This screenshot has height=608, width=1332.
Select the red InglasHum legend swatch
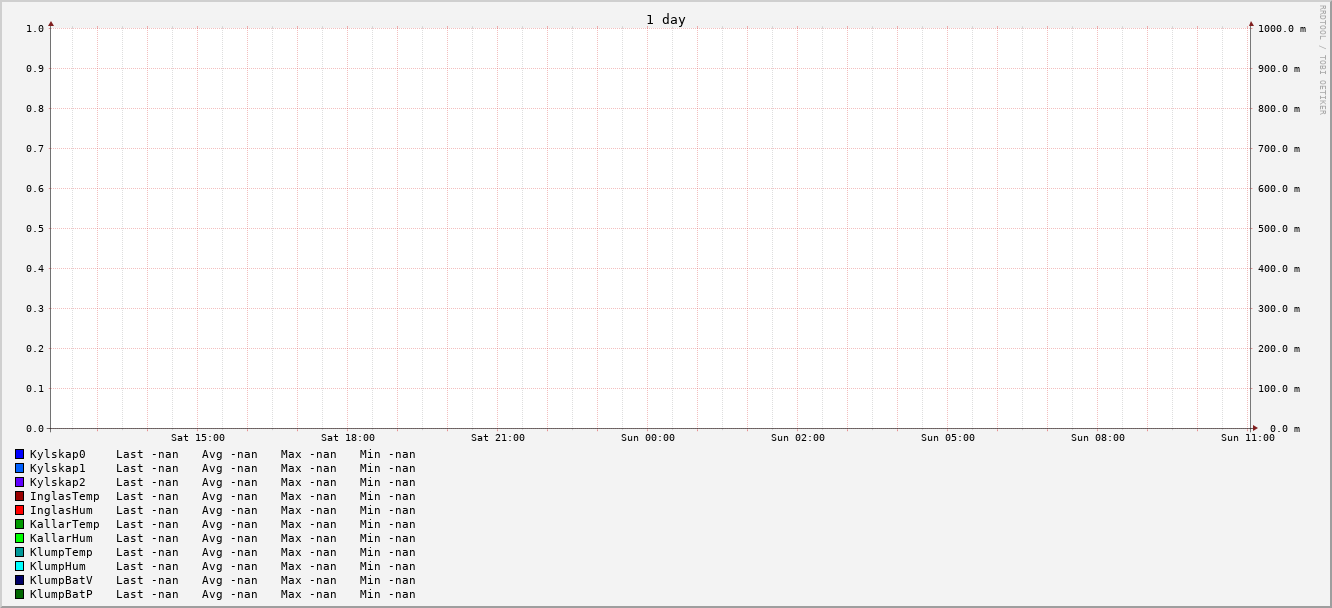[x=19, y=510]
